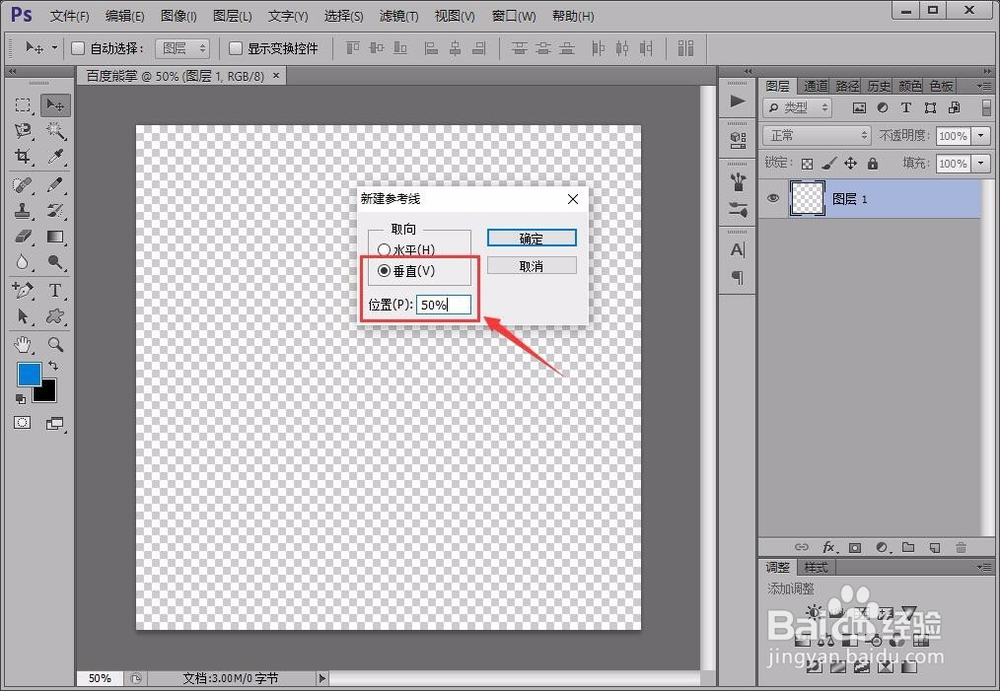Open the 不透明度 opacity slider arrow

(x=981, y=135)
